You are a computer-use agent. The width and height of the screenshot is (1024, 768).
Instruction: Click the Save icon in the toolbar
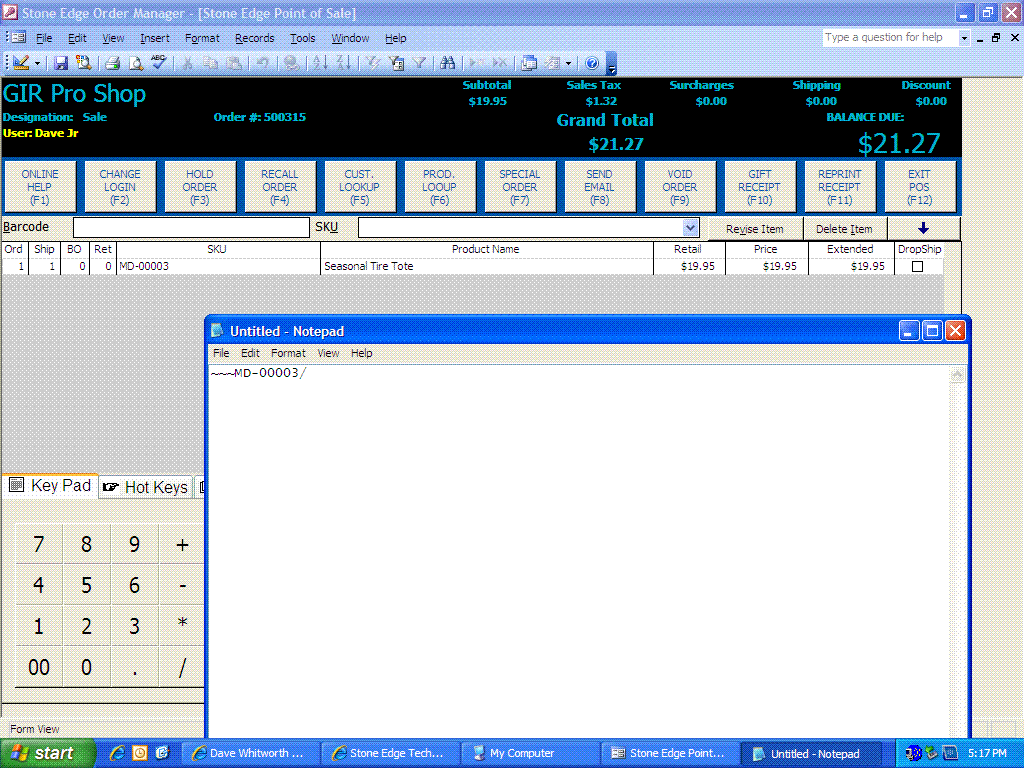point(61,63)
